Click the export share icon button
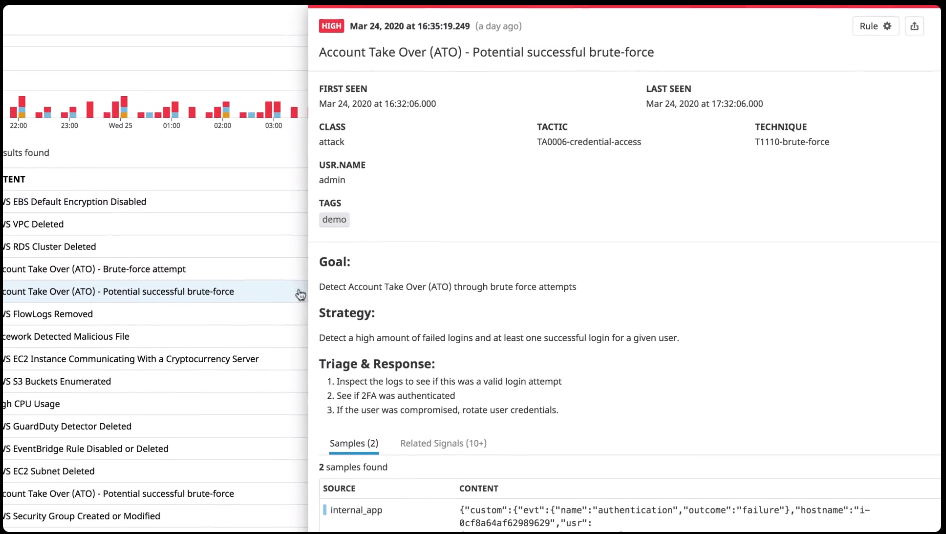 click(914, 26)
